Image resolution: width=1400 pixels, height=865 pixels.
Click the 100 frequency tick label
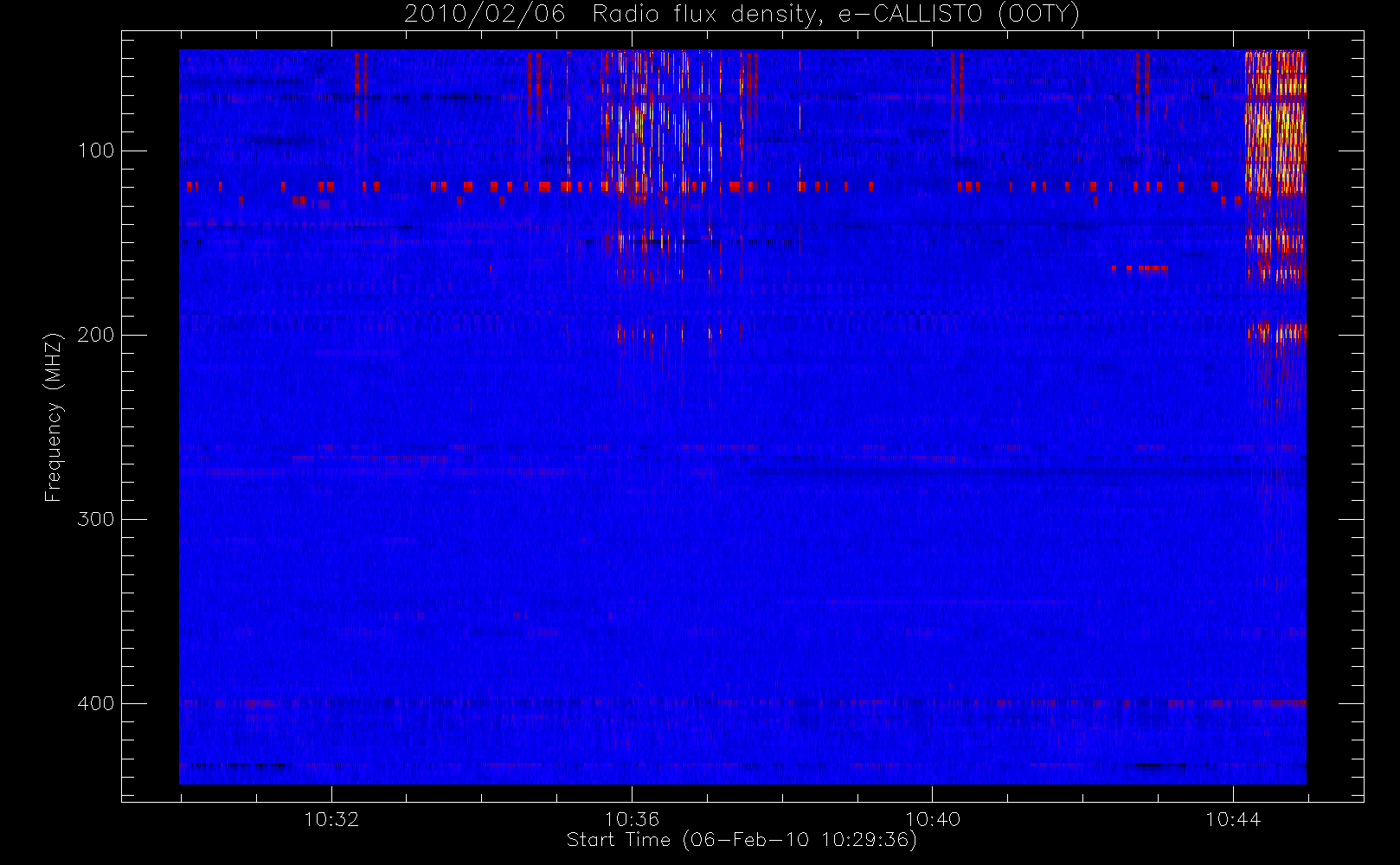(96, 151)
